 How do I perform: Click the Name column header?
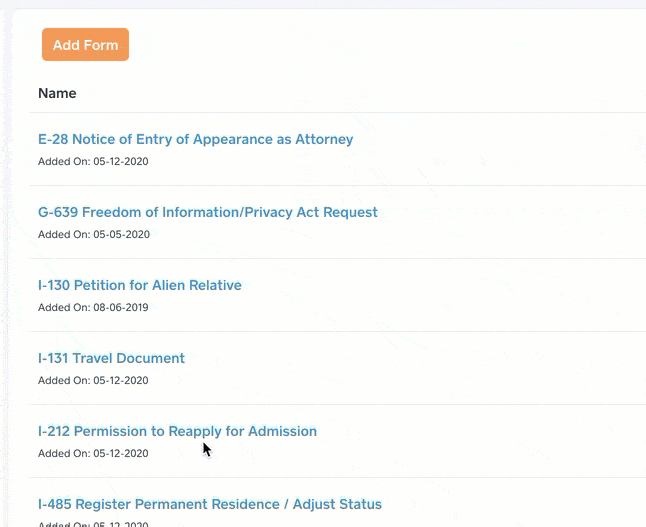[57, 93]
